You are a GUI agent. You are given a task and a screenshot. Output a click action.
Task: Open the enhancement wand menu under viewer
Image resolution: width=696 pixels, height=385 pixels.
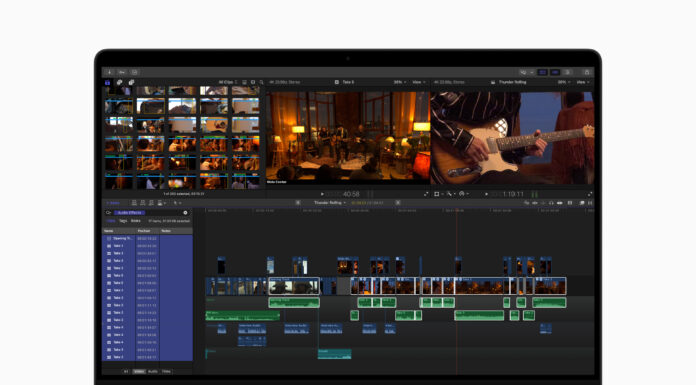[450, 194]
